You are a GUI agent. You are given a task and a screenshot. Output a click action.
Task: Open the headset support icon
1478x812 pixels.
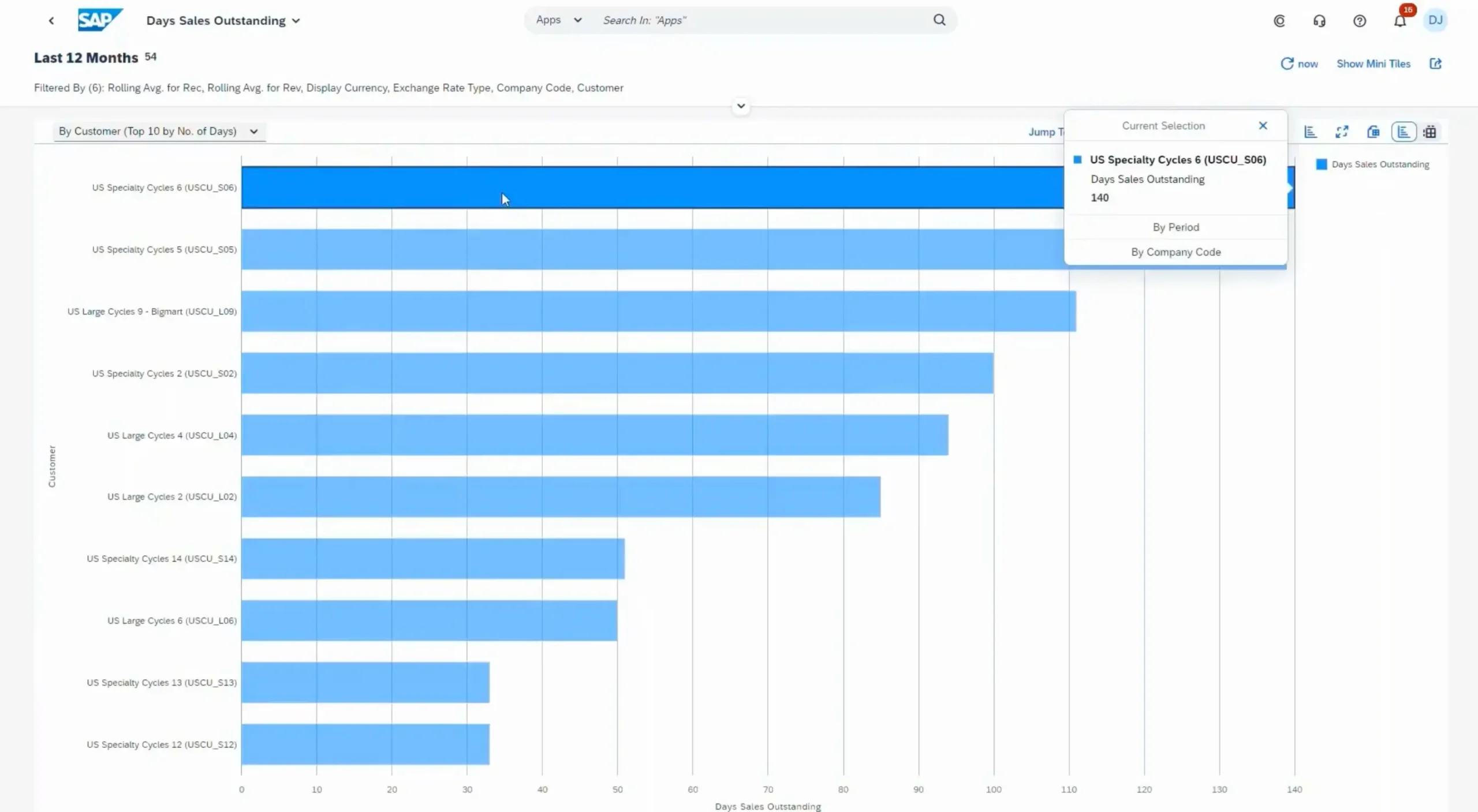1319,21
